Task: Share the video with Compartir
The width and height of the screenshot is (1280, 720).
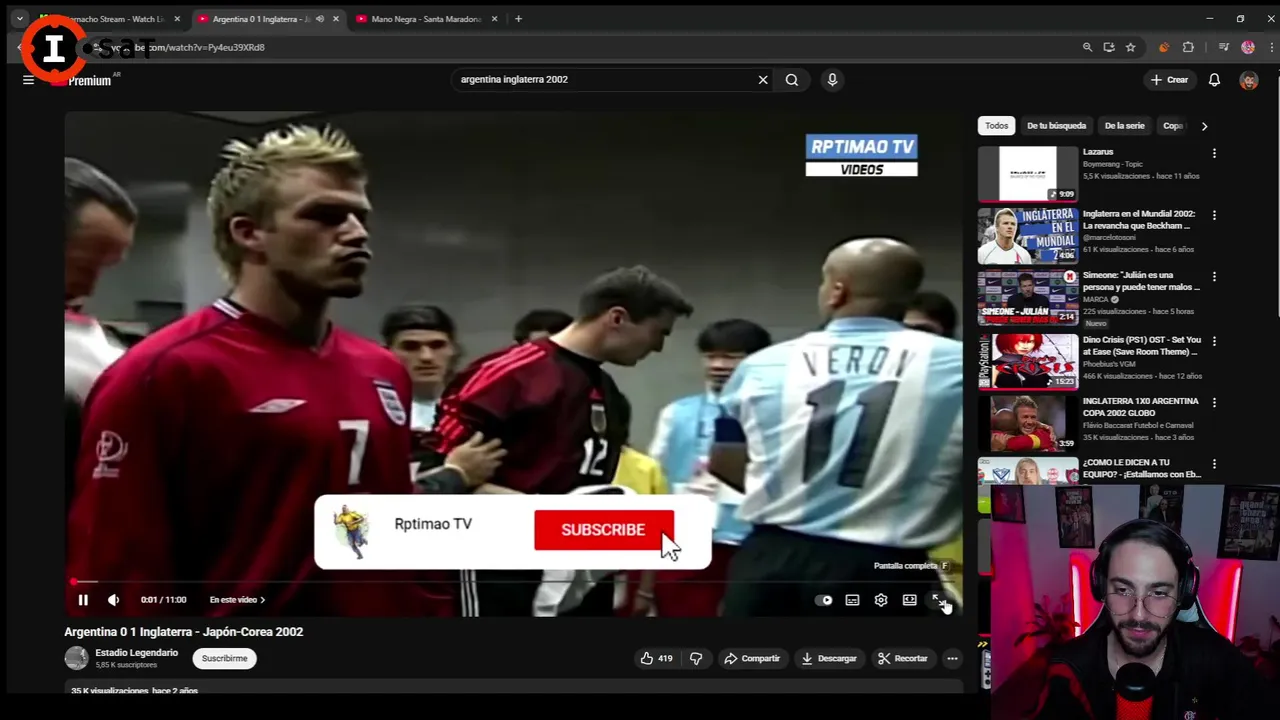Action: point(752,658)
